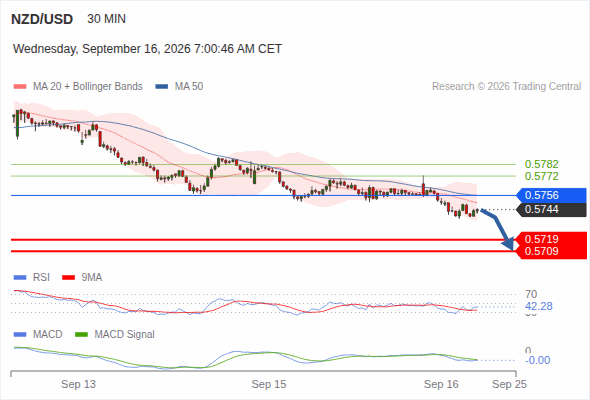The image size is (590, 400).
Task: Click the blue RSI legend swatch
Action: point(20,278)
